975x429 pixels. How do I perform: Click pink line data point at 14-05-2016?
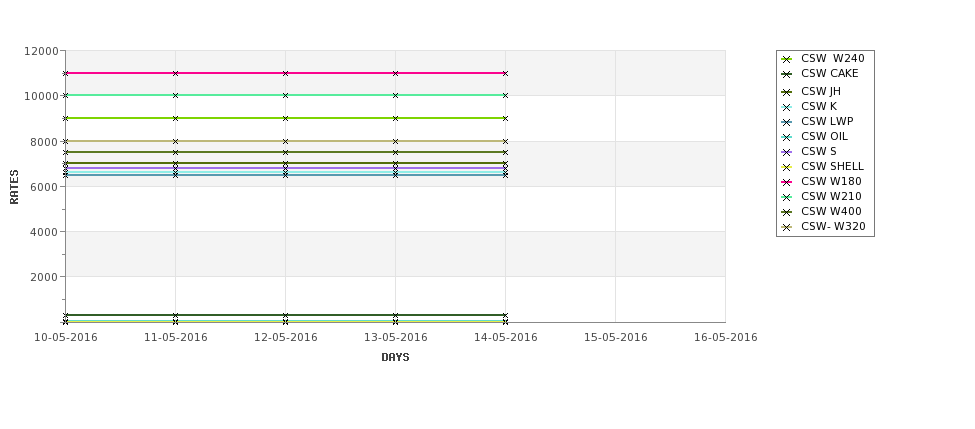[x=505, y=73]
